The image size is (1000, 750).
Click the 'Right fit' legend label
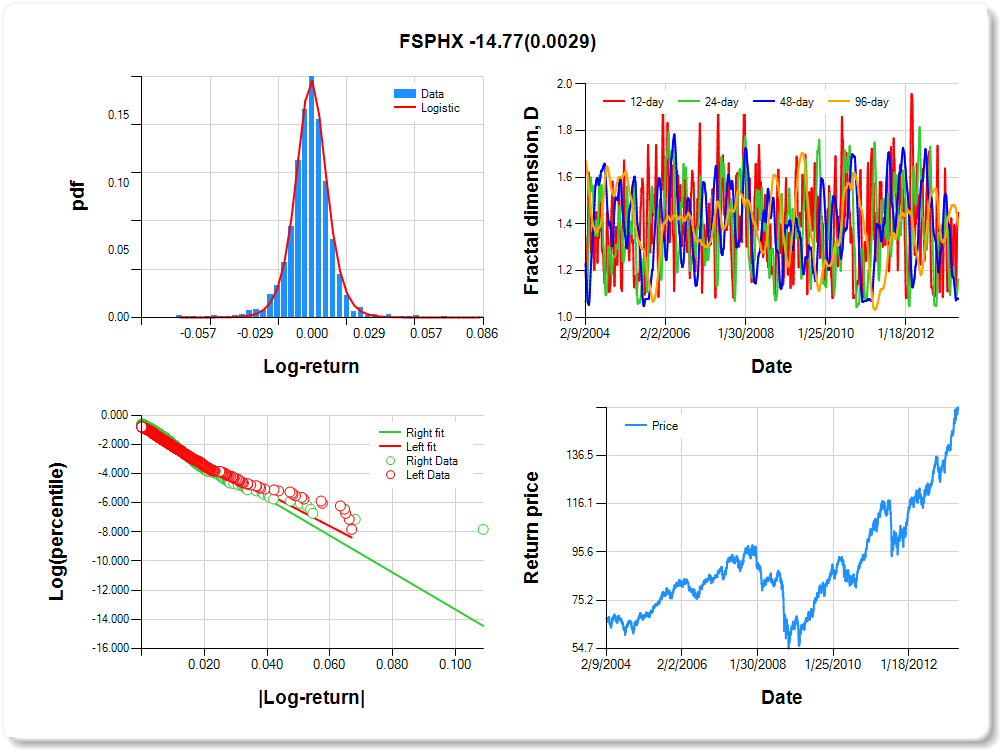(x=425, y=432)
